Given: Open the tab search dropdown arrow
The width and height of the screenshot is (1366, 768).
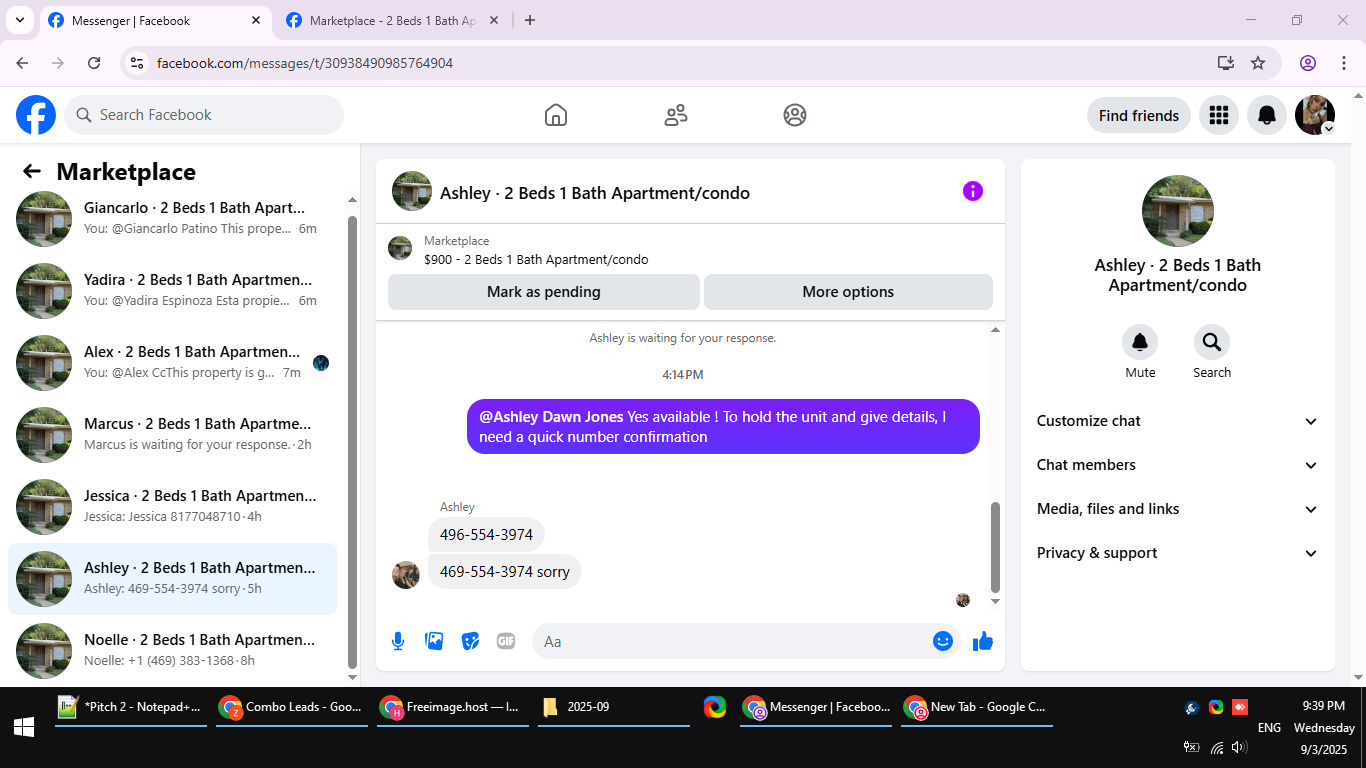Looking at the screenshot, I should [x=19, y=20].
